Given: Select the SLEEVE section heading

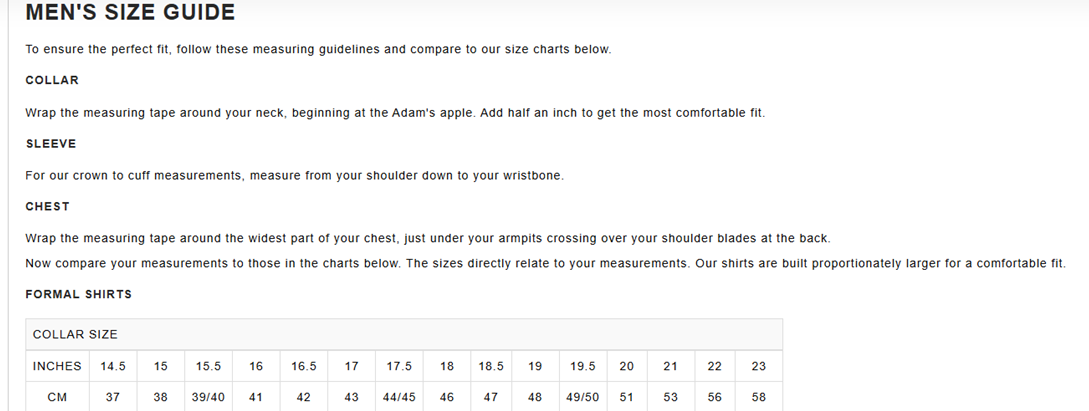Looking at the screenshot, I should [51, 144].
